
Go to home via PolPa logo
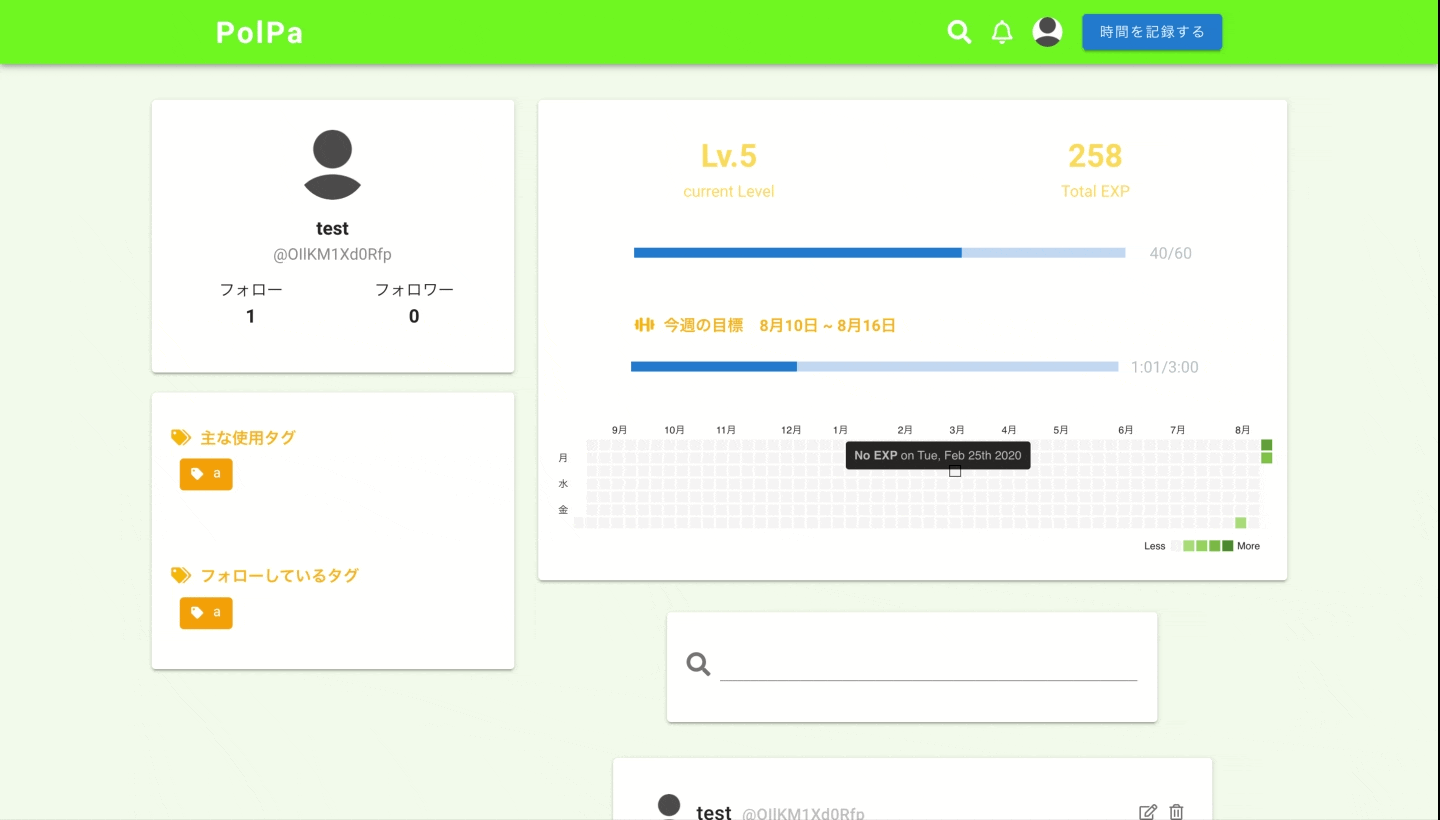pyautogui.click(x=259, y=32)
